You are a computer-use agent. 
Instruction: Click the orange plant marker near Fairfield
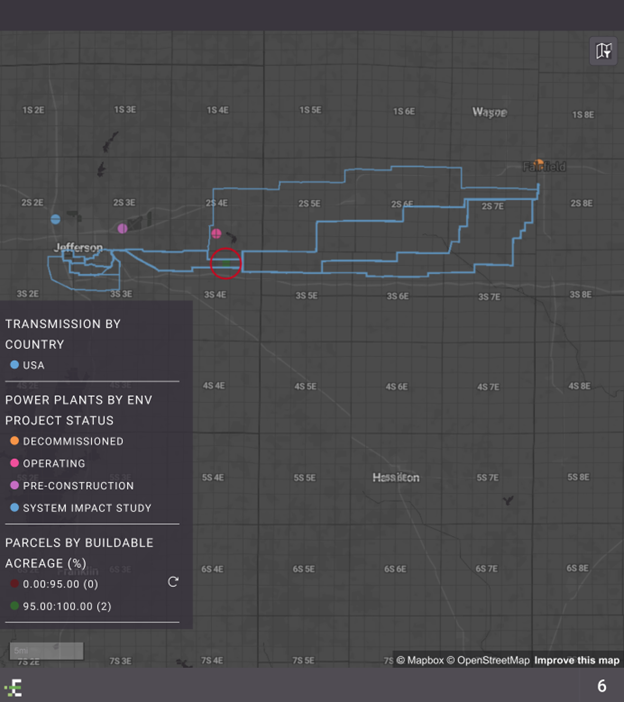(x=539, y=164)
